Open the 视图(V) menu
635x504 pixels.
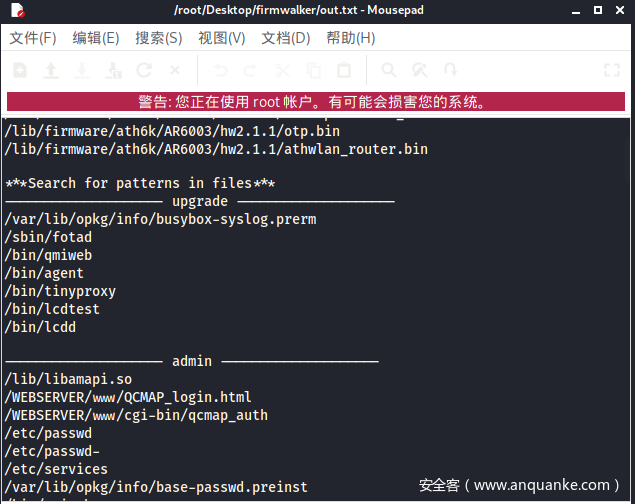(x=221, y=38)
